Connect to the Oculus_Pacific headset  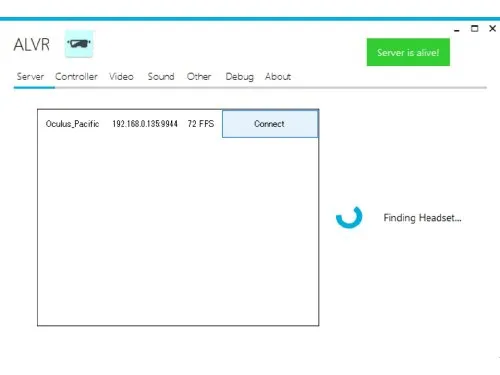270,124
